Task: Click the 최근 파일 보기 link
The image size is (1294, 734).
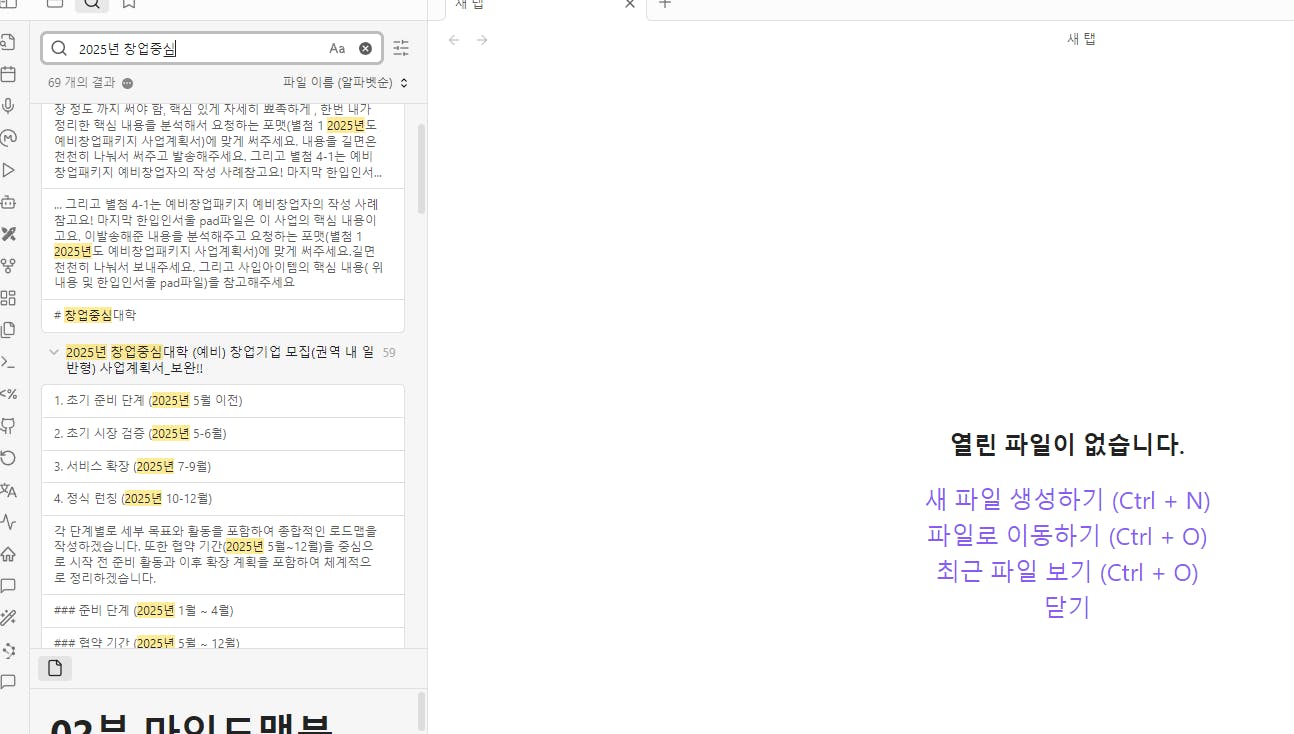Action: click(1066, 572)
